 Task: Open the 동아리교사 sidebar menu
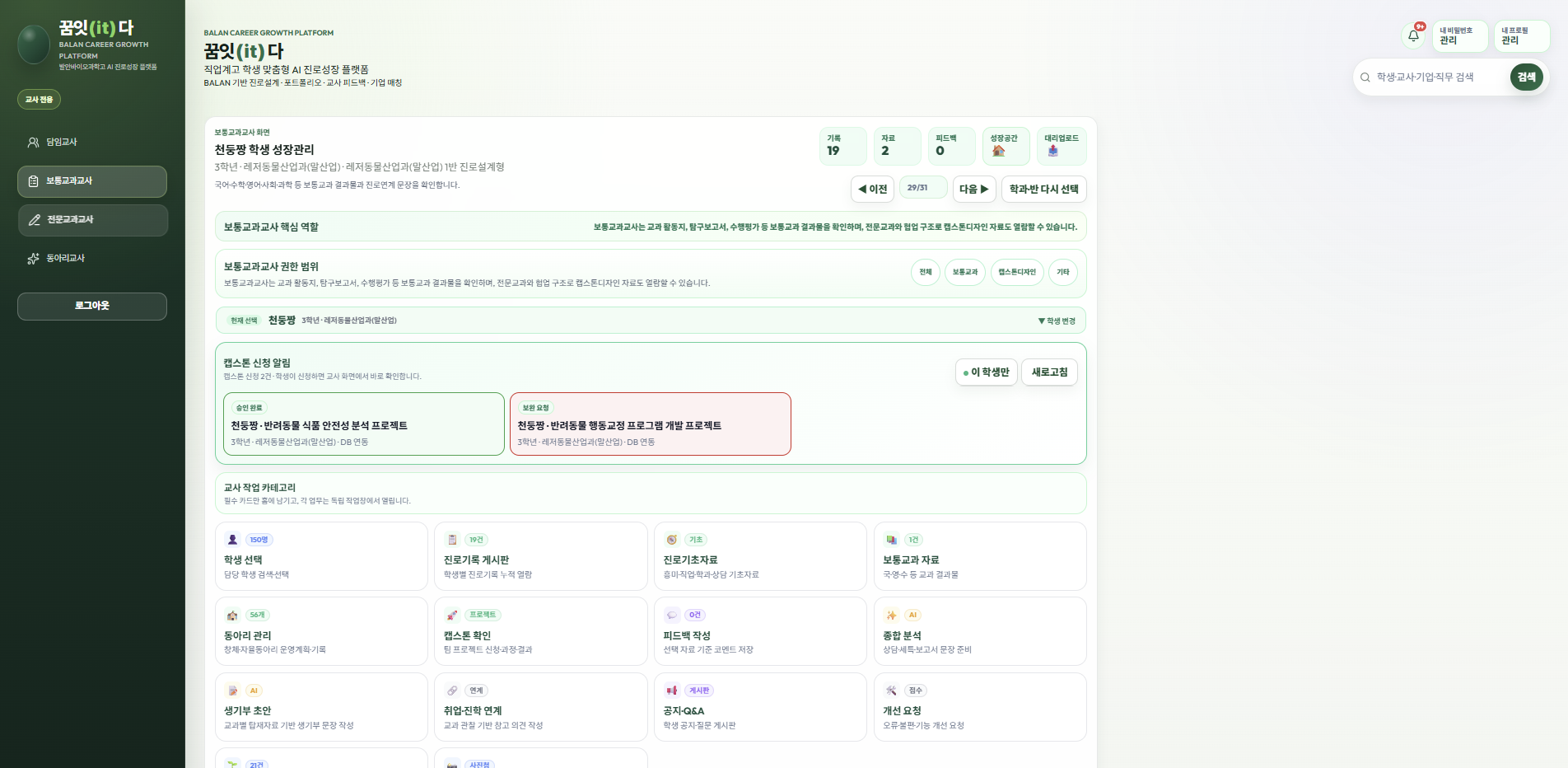(92, 259)
